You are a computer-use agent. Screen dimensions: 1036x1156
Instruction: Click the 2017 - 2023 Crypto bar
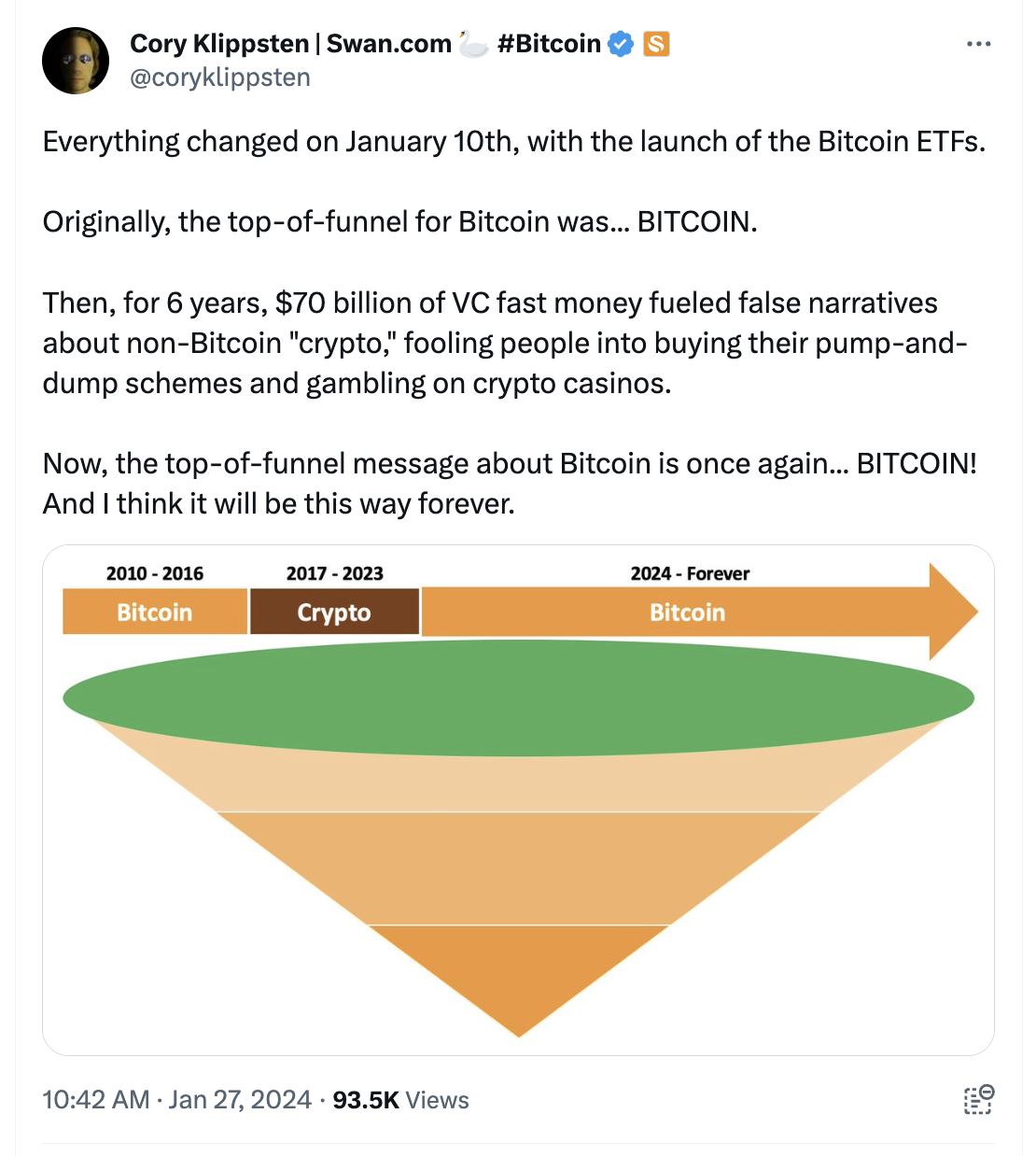point(334,612)
